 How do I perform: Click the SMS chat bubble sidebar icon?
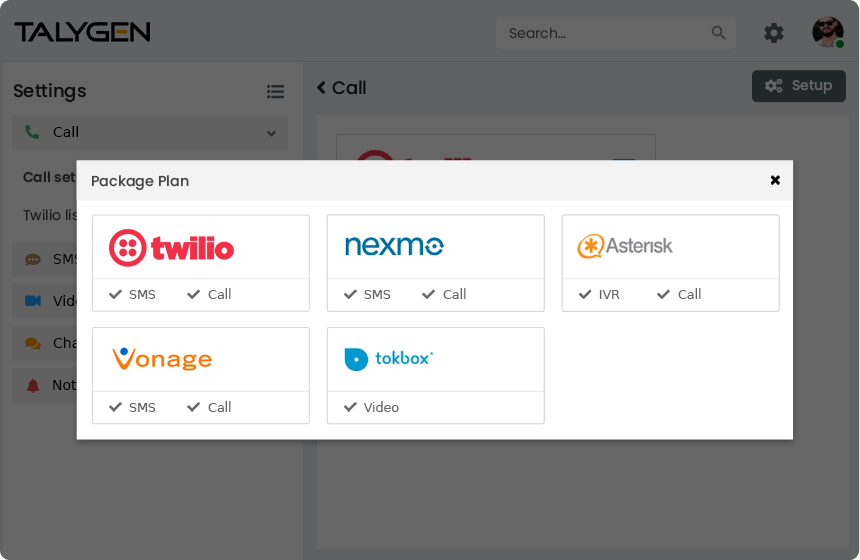point(33,259)
